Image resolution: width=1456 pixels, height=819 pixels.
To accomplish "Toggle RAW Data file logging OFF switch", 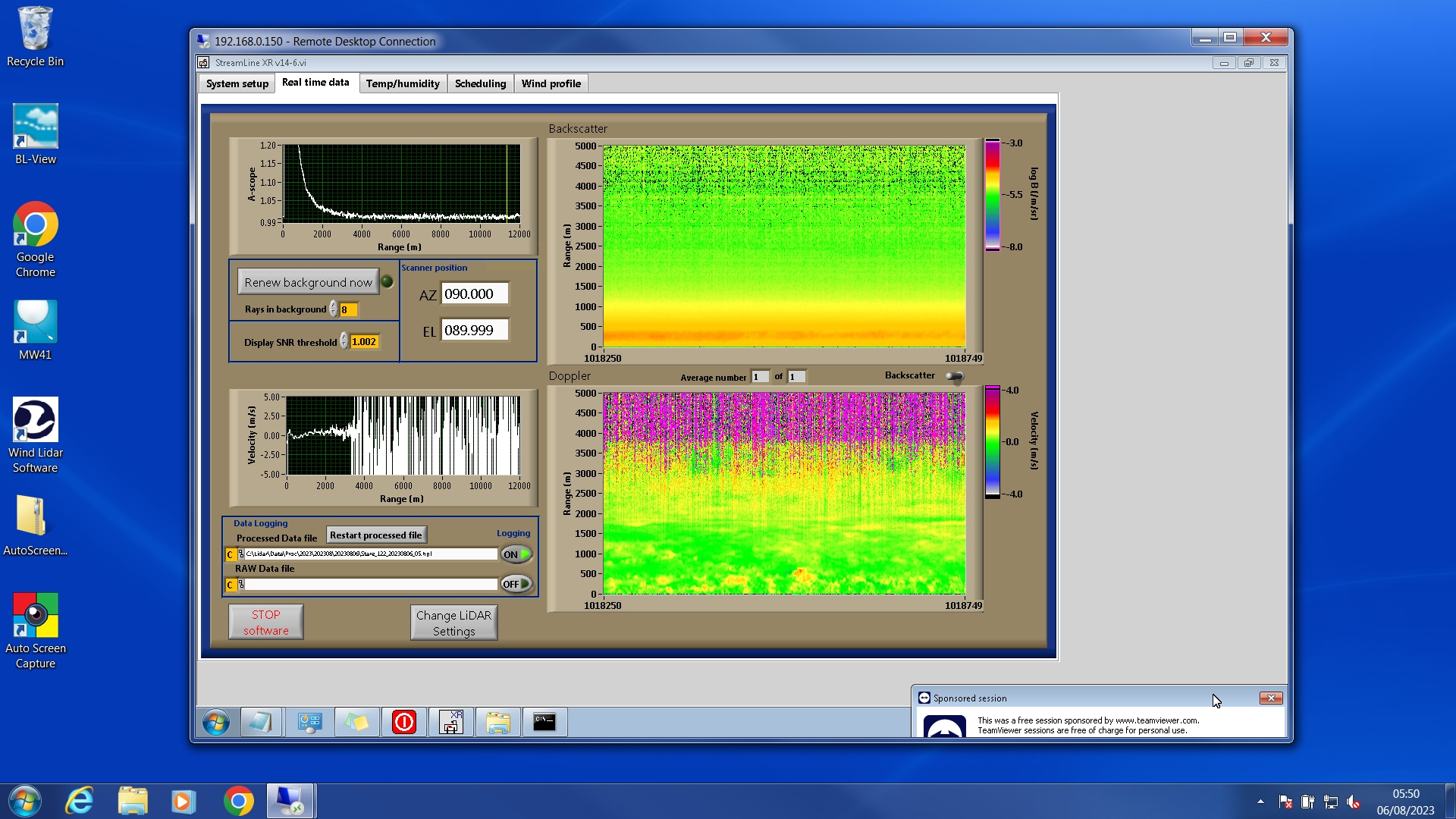I will [516, 584].
